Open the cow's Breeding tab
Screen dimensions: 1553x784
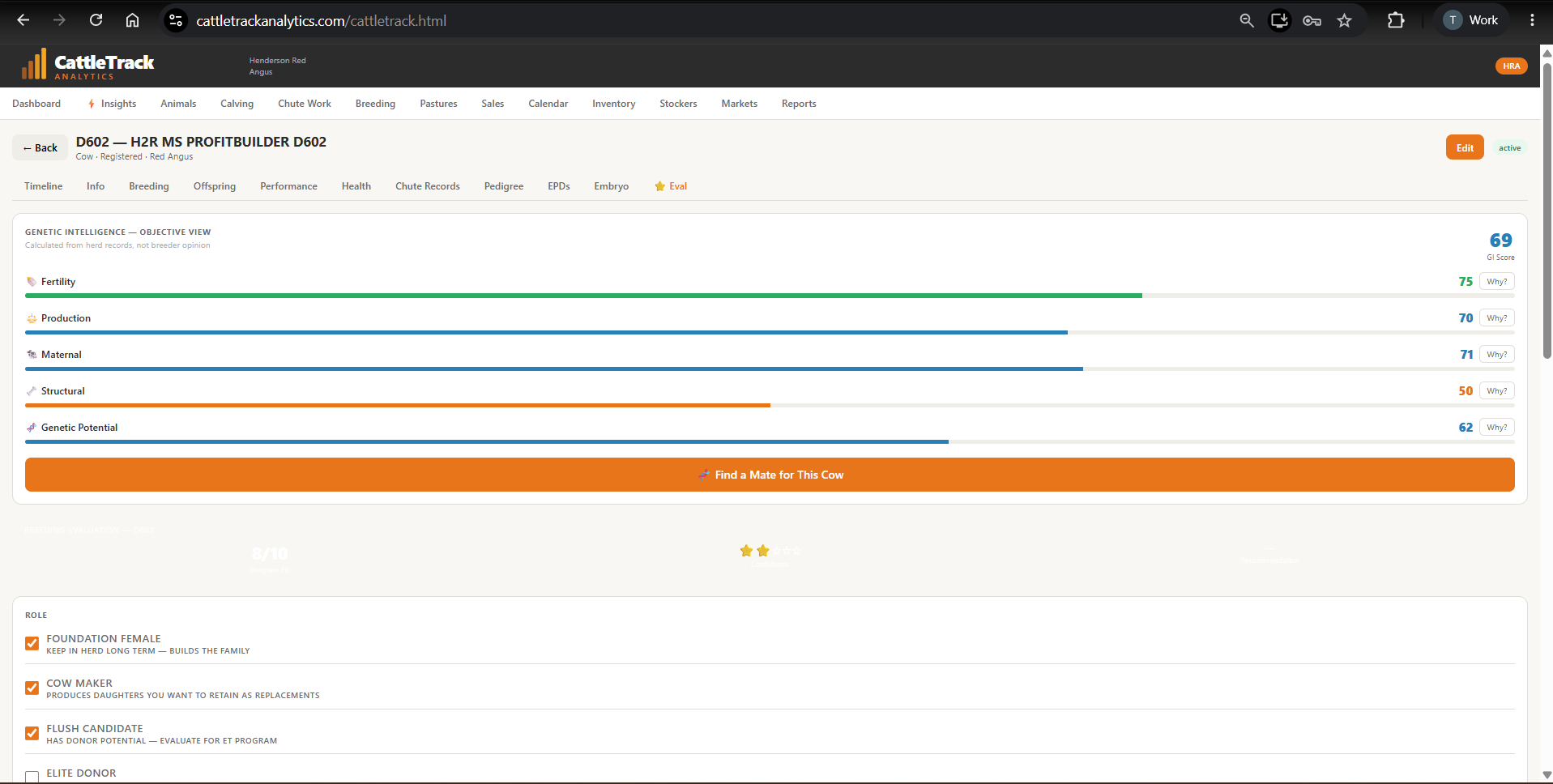[149, 186]
